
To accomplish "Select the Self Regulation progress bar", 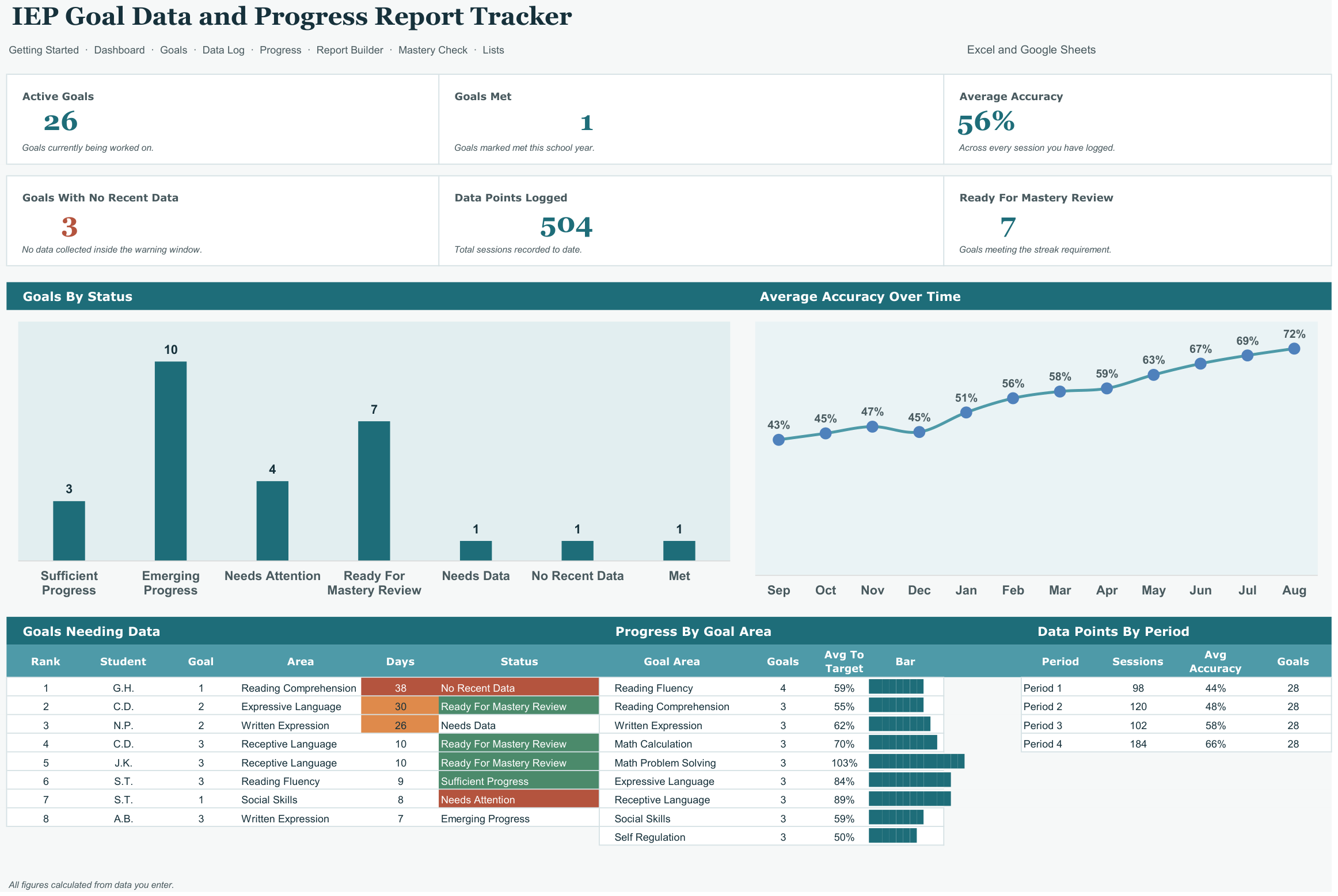I will [x=892, y=836].
